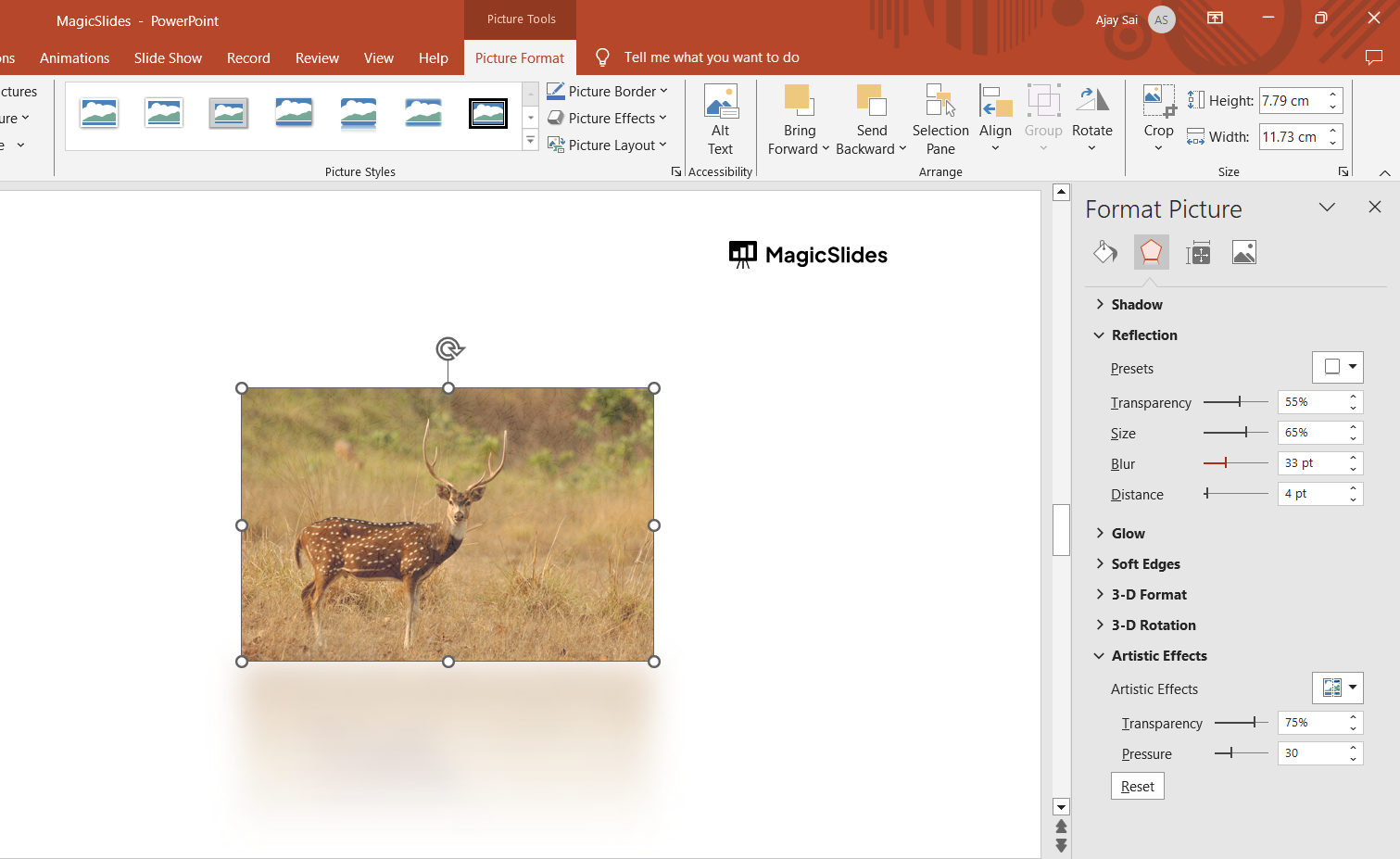Screen dimensions: 1400x859
Task: Select the Alt Text tool
Action: pyautogui.click(x=721, y=119)
